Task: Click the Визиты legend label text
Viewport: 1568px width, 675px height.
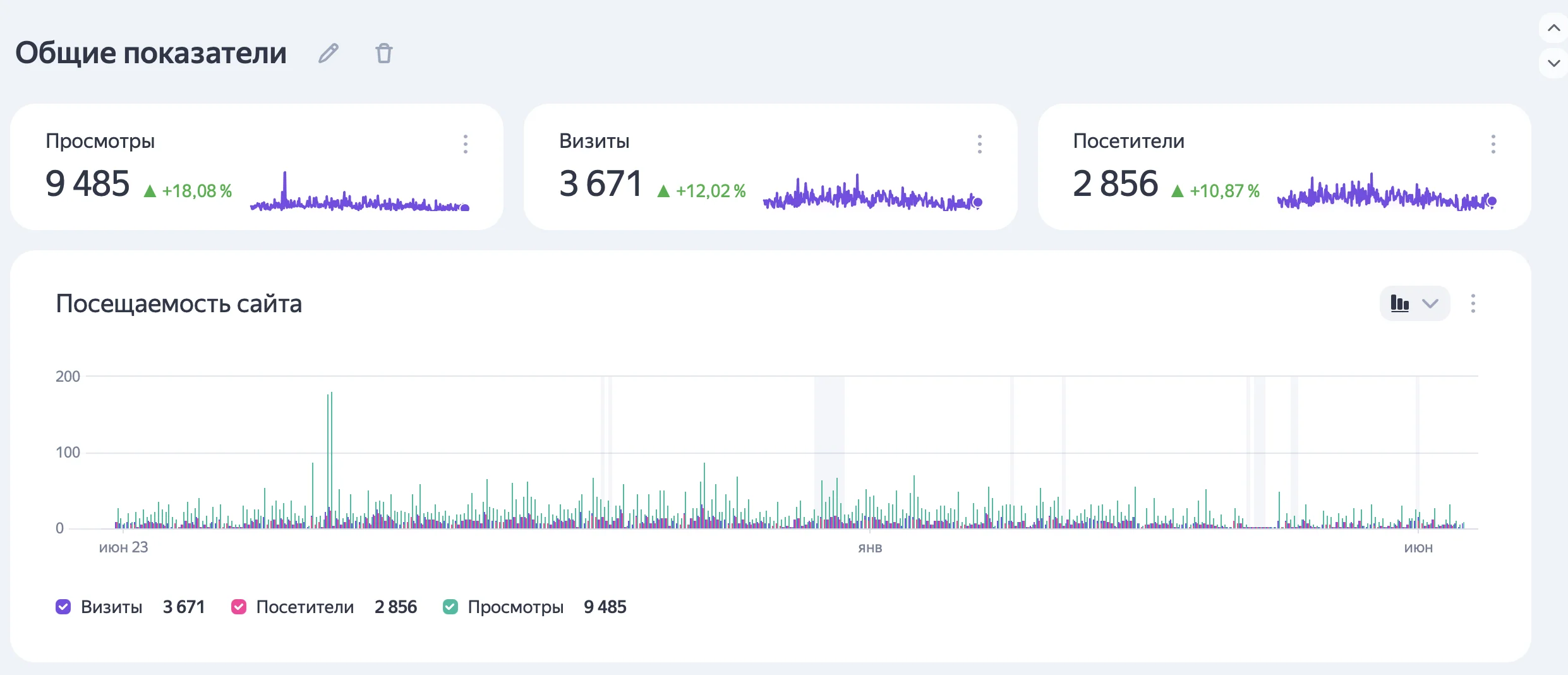Action: [x=112, y=607]
